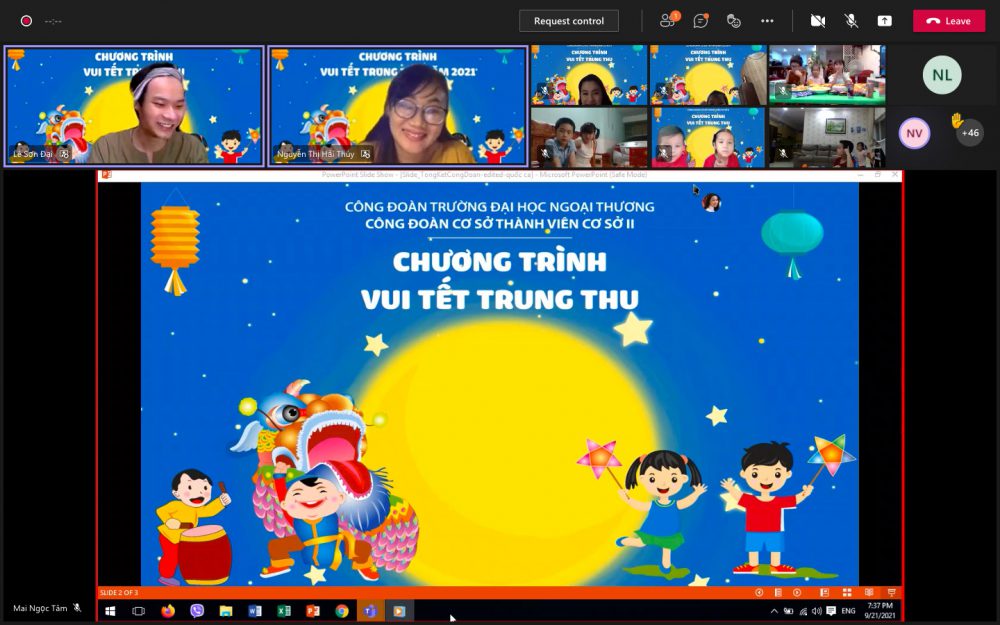1000x625 pixels.
Task: Show the +46 additional participants
Action: (970, 133)
